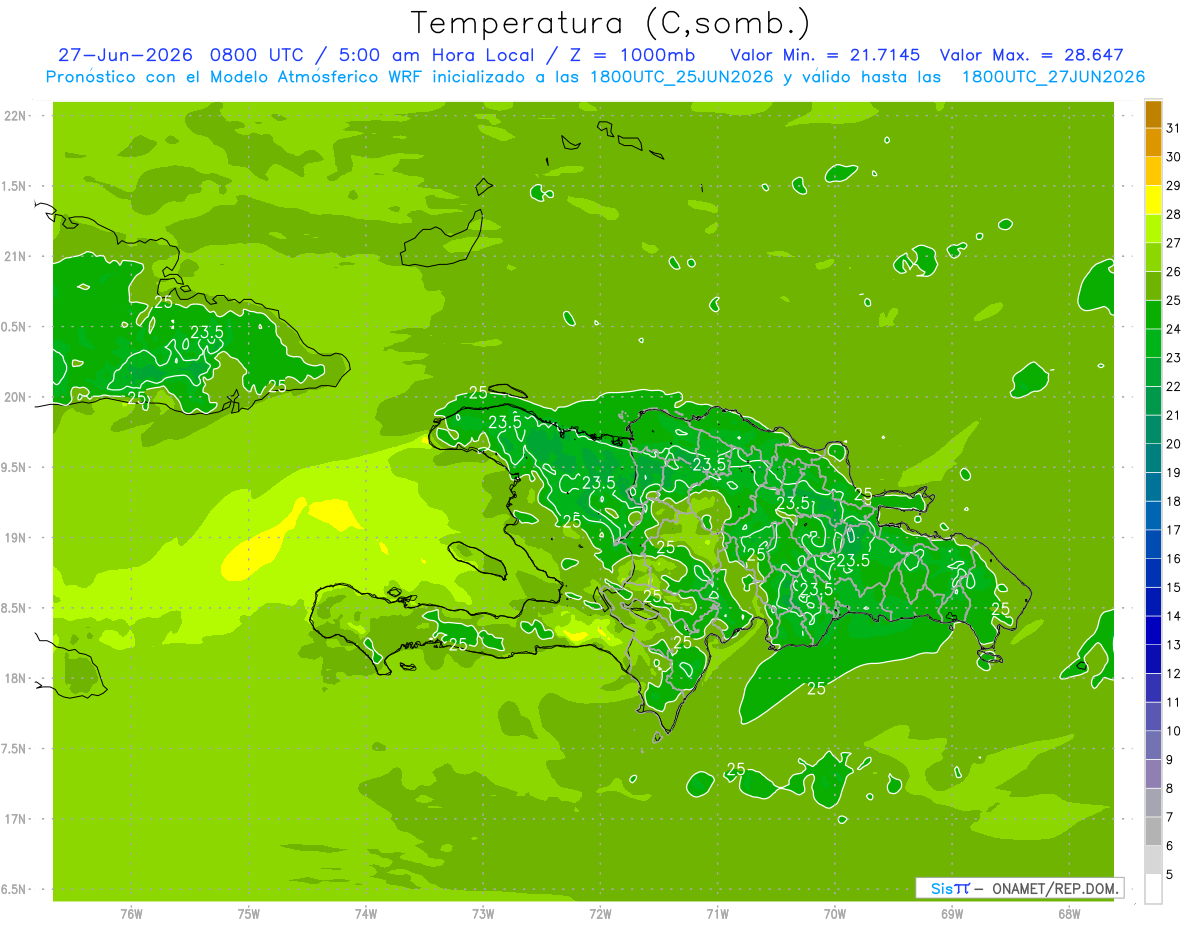Click the "Valor Min. = 21.7145" value

tap(826, 55)
